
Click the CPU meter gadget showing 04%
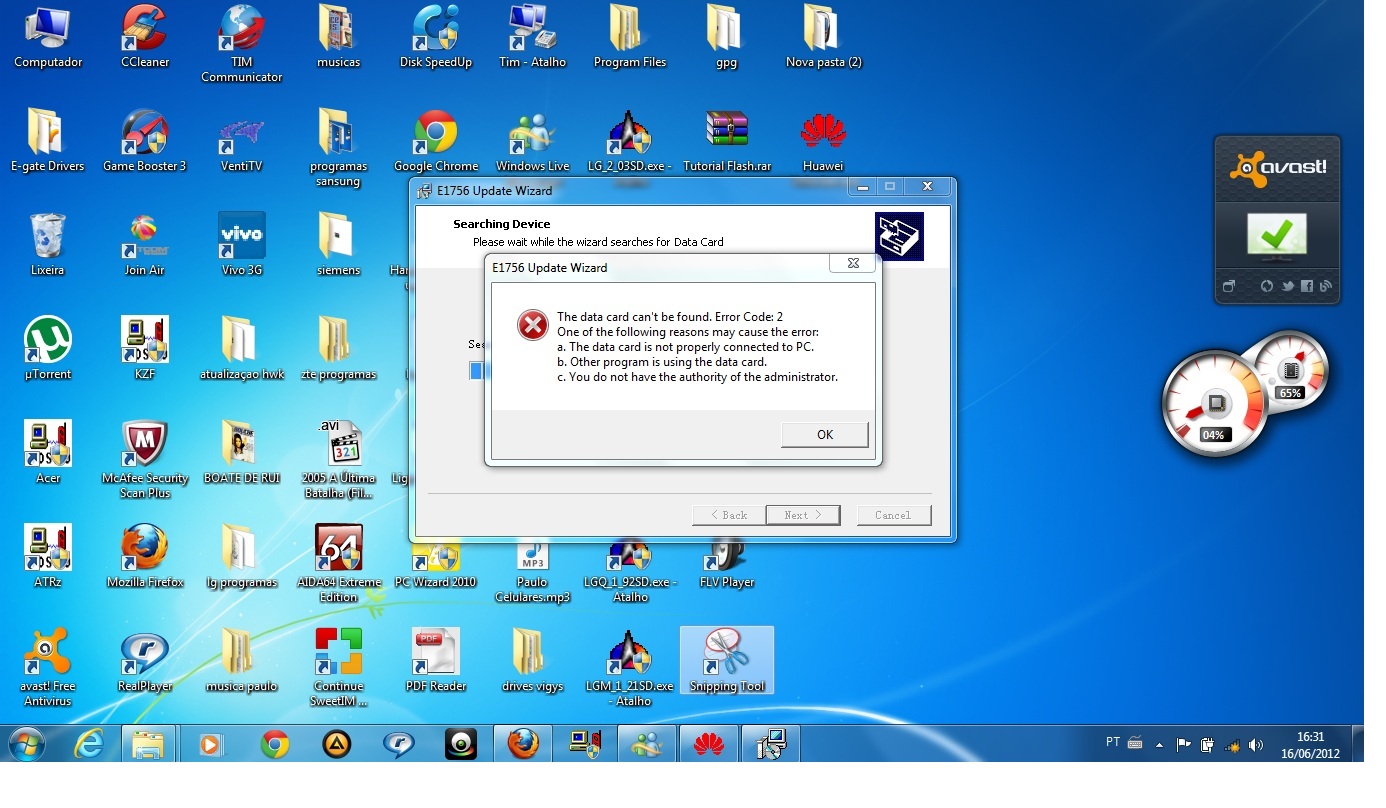(x=1215, y=405)
